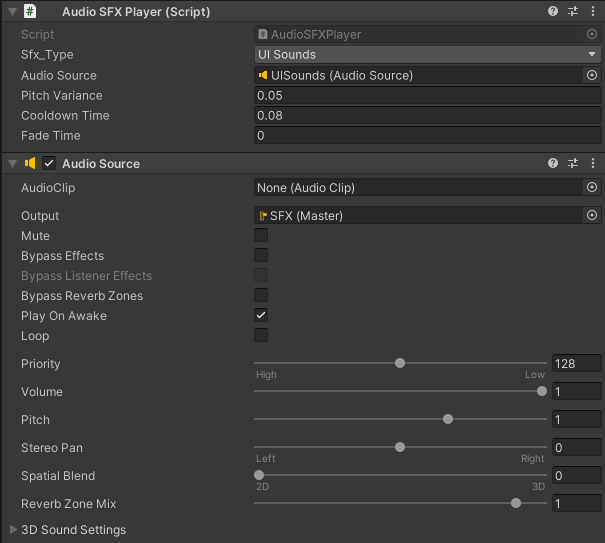
Task: Enable the Mute checkbox
Action: coord(261,236)
